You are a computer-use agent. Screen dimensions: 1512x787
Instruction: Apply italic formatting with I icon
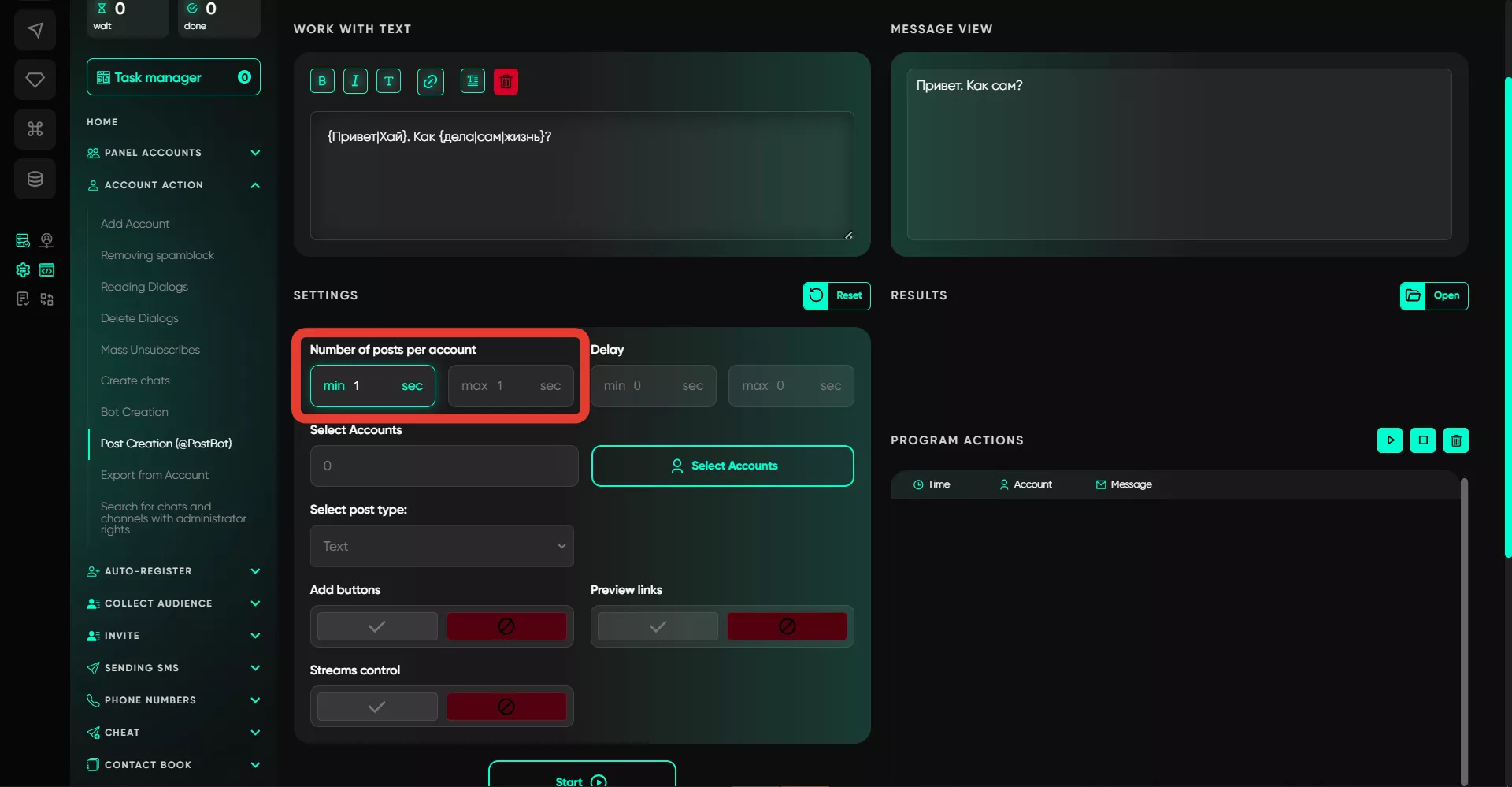tap(355, 81)
